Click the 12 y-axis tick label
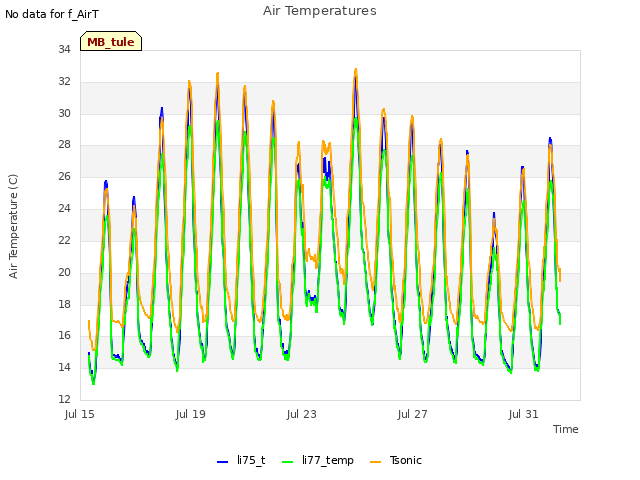The image size is (640, 480). coord(64,399)
